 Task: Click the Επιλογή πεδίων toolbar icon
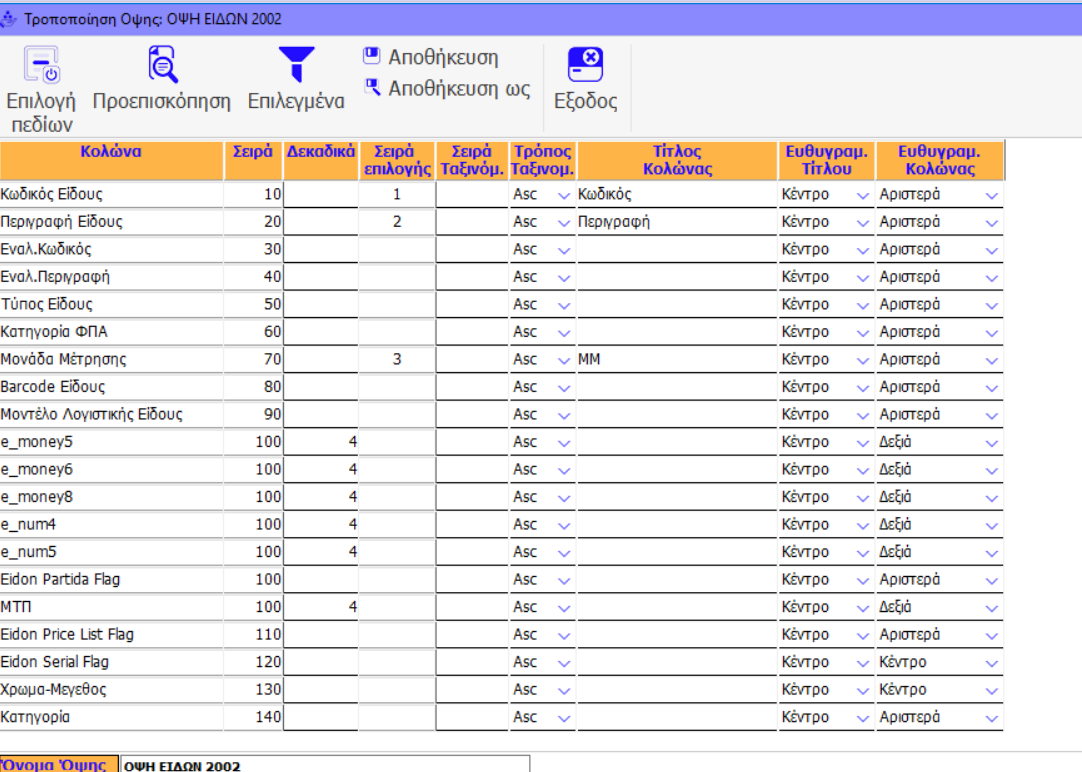41,67
